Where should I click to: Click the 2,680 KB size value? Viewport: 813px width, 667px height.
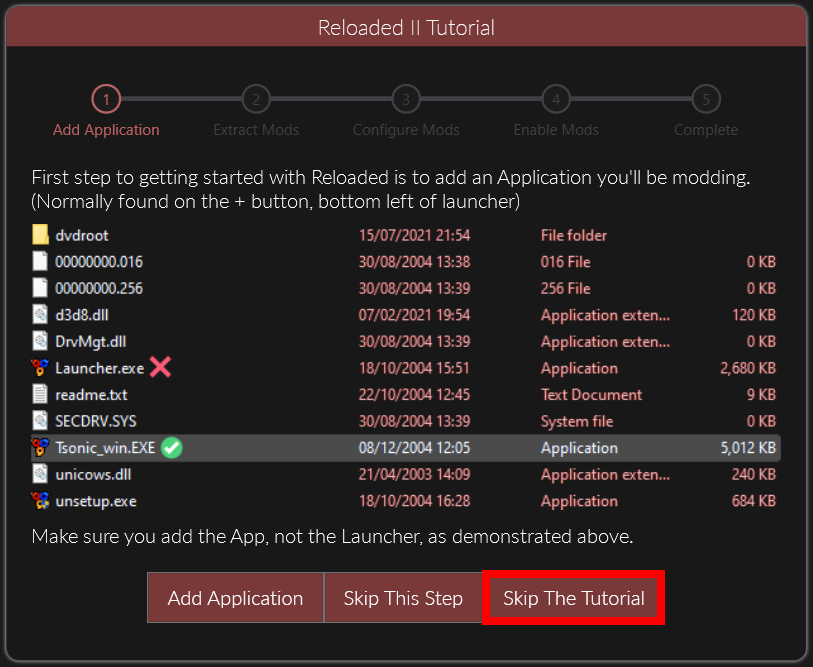pyautogui.click(x=748, y=368)
